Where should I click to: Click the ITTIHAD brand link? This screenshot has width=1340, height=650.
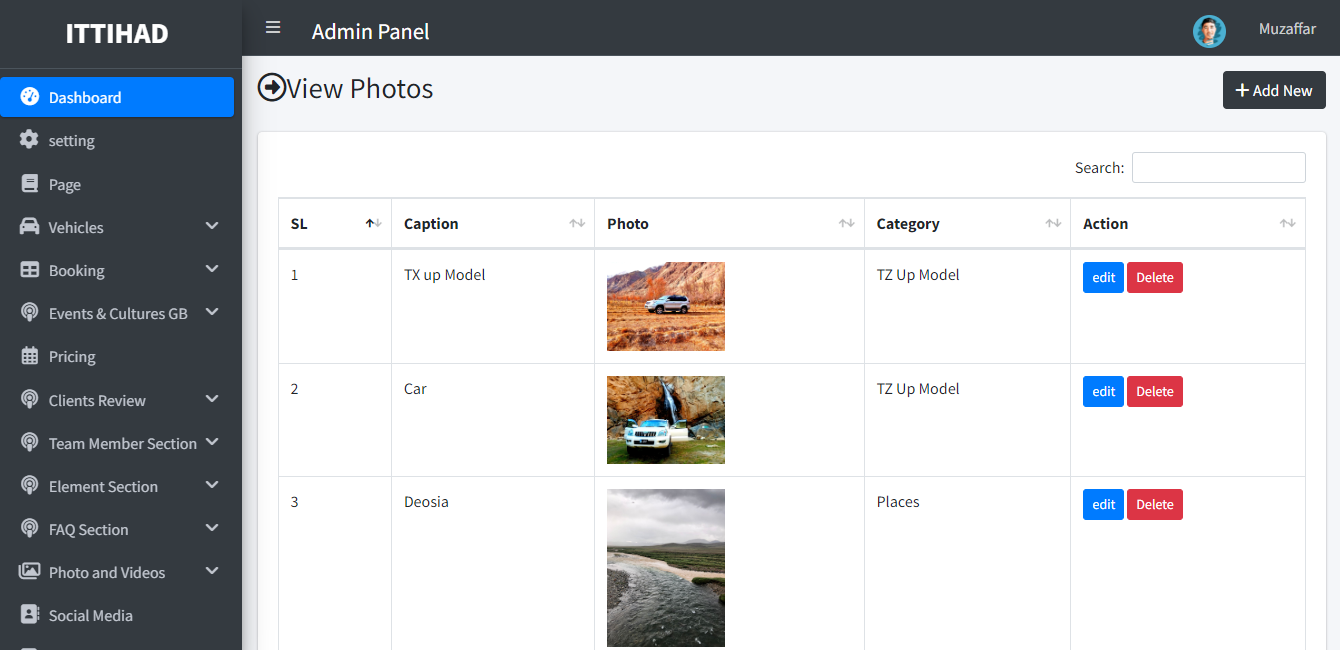[x=117, y=33]
